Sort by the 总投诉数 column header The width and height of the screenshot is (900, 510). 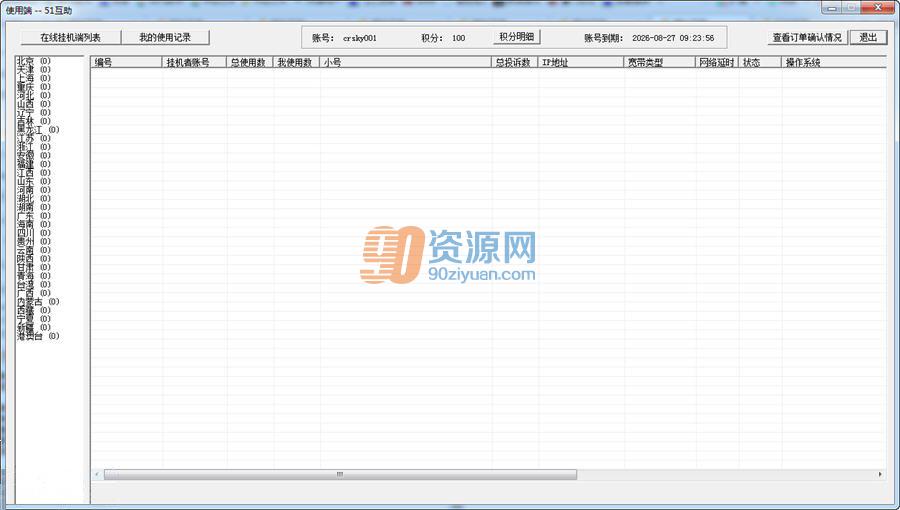(x=514, y=62)
